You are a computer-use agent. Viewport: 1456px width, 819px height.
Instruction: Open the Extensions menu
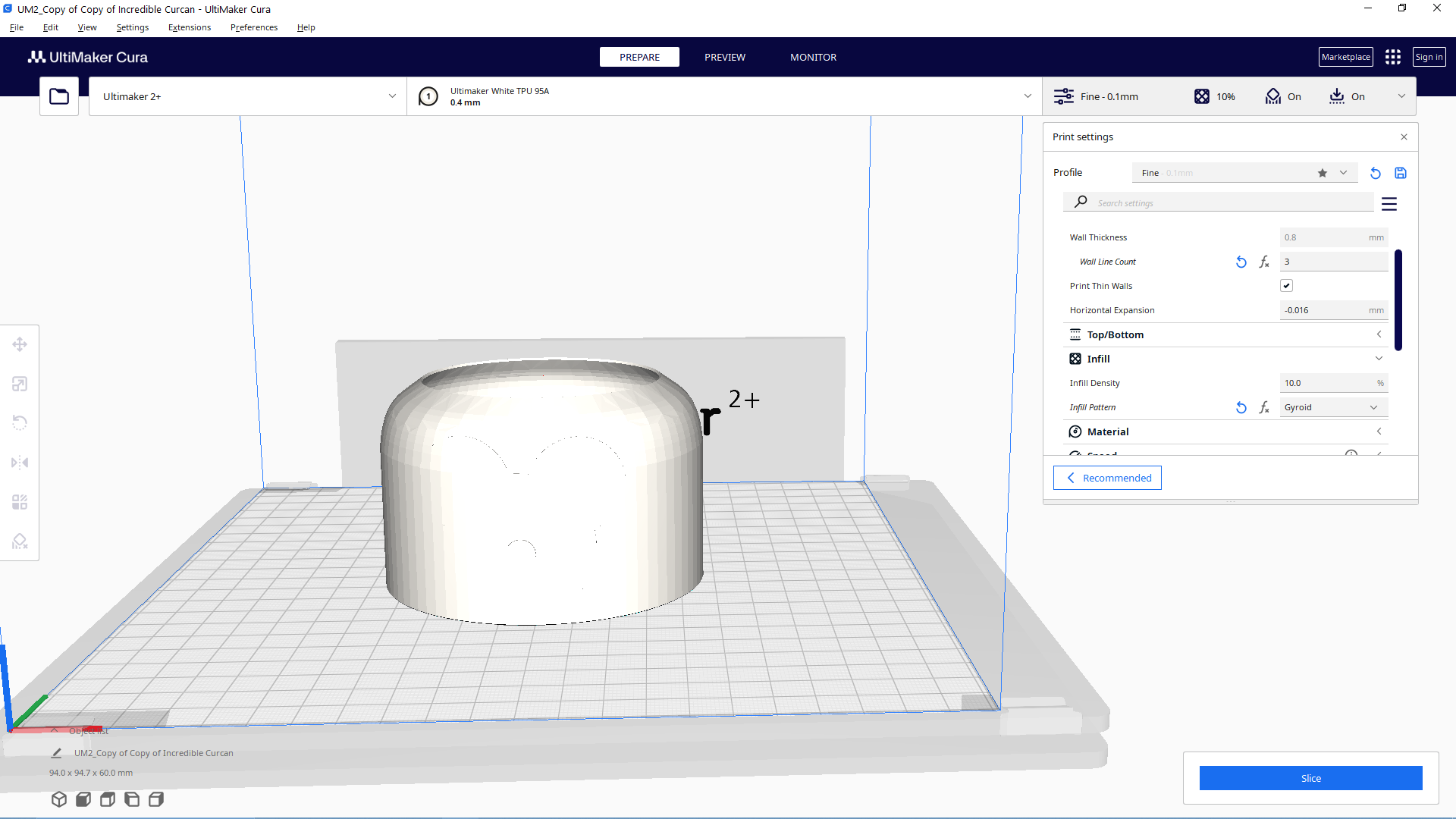pos(190,27)
